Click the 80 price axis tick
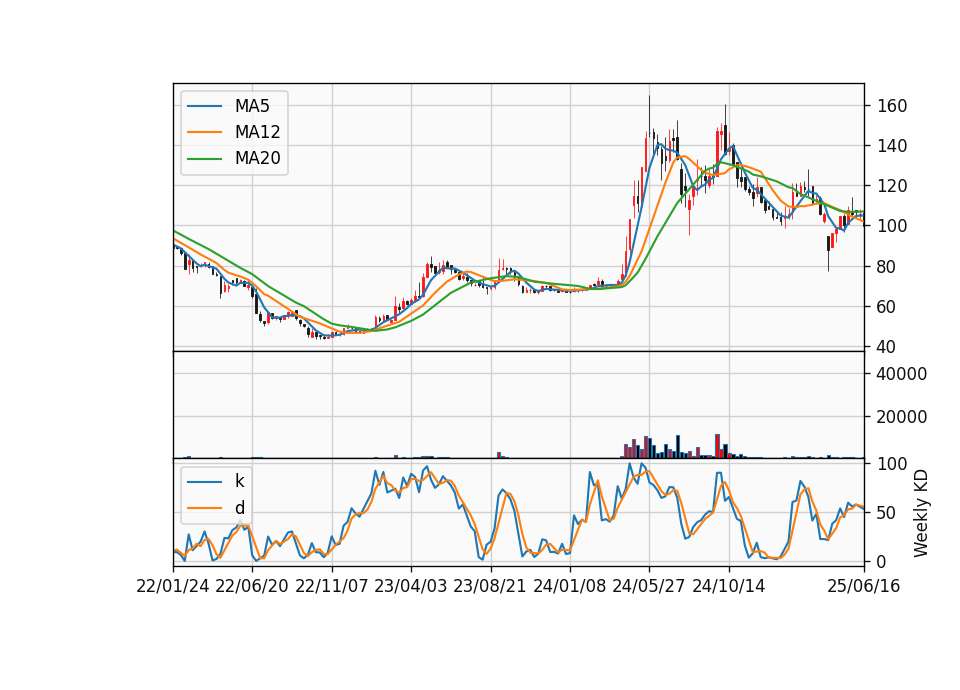The width and height of the screenshot is (960, 690). tap(887, 267)
